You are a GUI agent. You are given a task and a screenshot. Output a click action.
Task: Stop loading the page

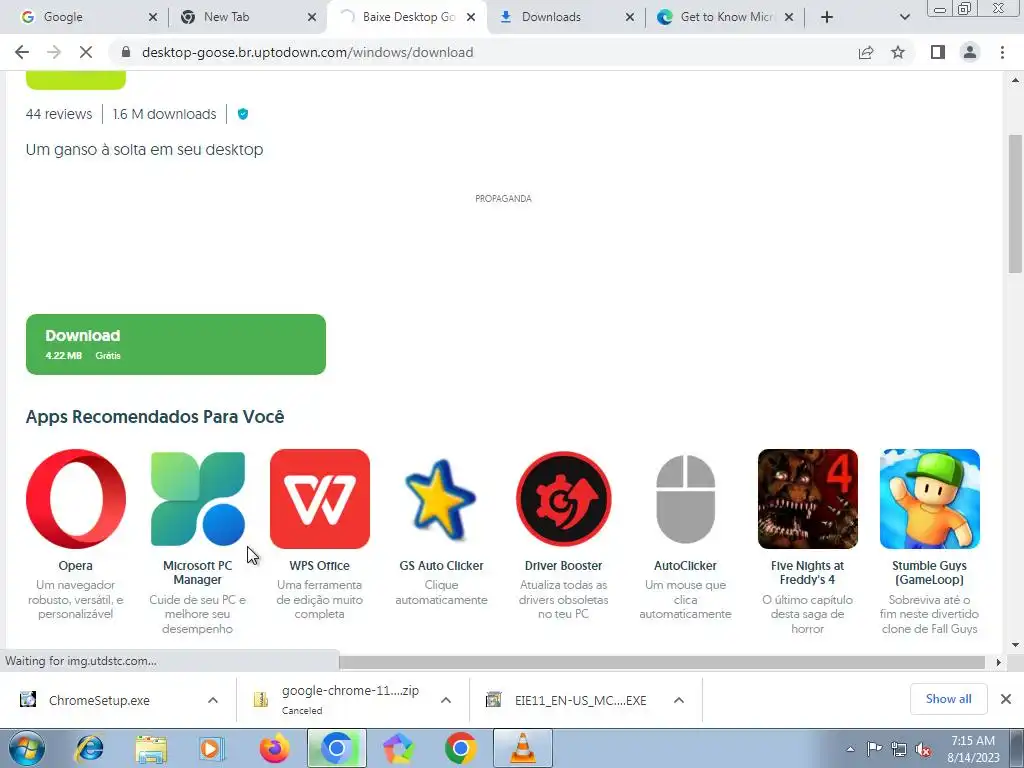(x=86, y=52)
